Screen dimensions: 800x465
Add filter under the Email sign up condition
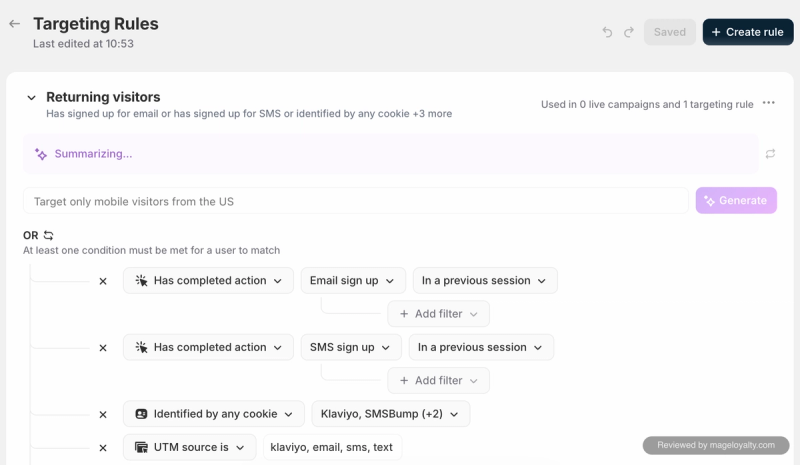point(438,314)
